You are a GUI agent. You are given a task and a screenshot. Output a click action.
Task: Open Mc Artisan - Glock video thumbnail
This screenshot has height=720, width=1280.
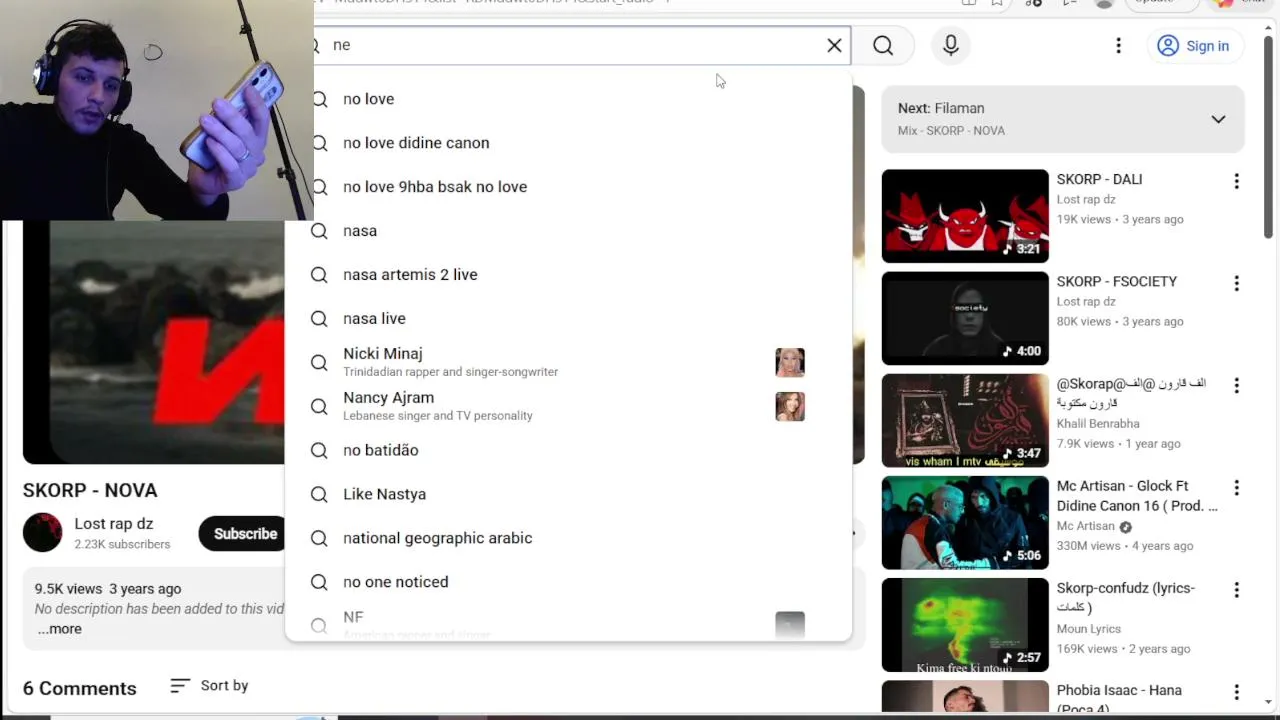pos(965,522)
